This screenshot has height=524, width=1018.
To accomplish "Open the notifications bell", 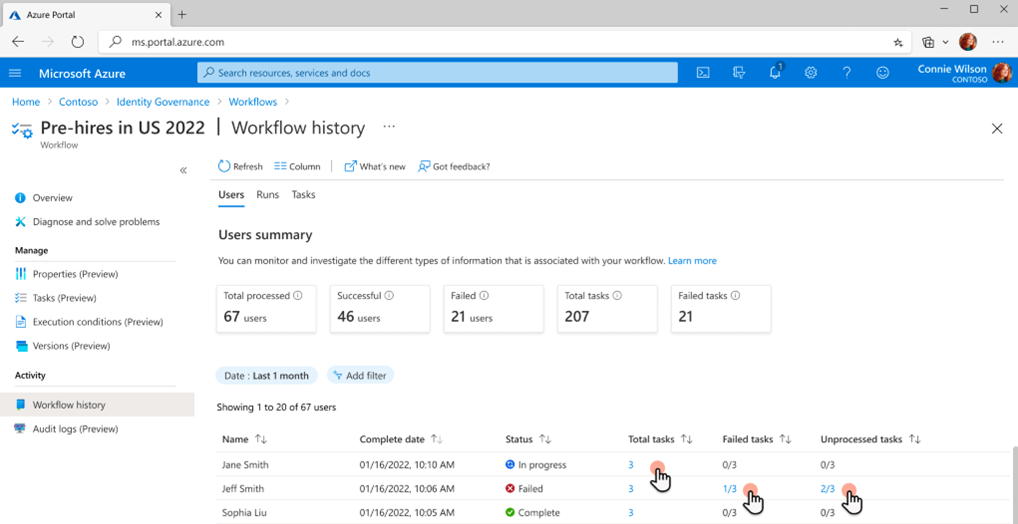I will click(775, 73).
